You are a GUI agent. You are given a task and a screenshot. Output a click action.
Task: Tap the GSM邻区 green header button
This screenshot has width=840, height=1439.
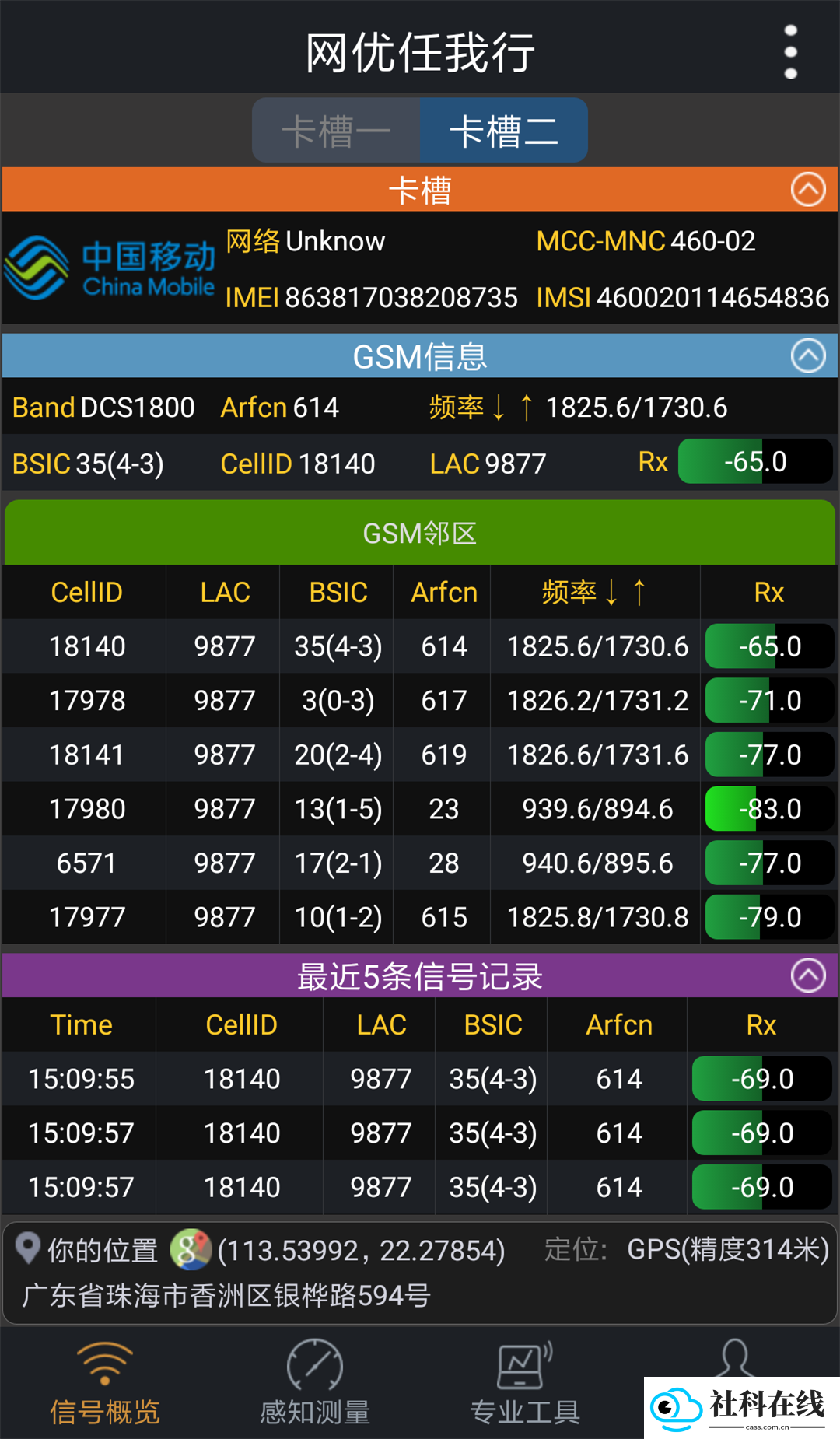point(420,533)
